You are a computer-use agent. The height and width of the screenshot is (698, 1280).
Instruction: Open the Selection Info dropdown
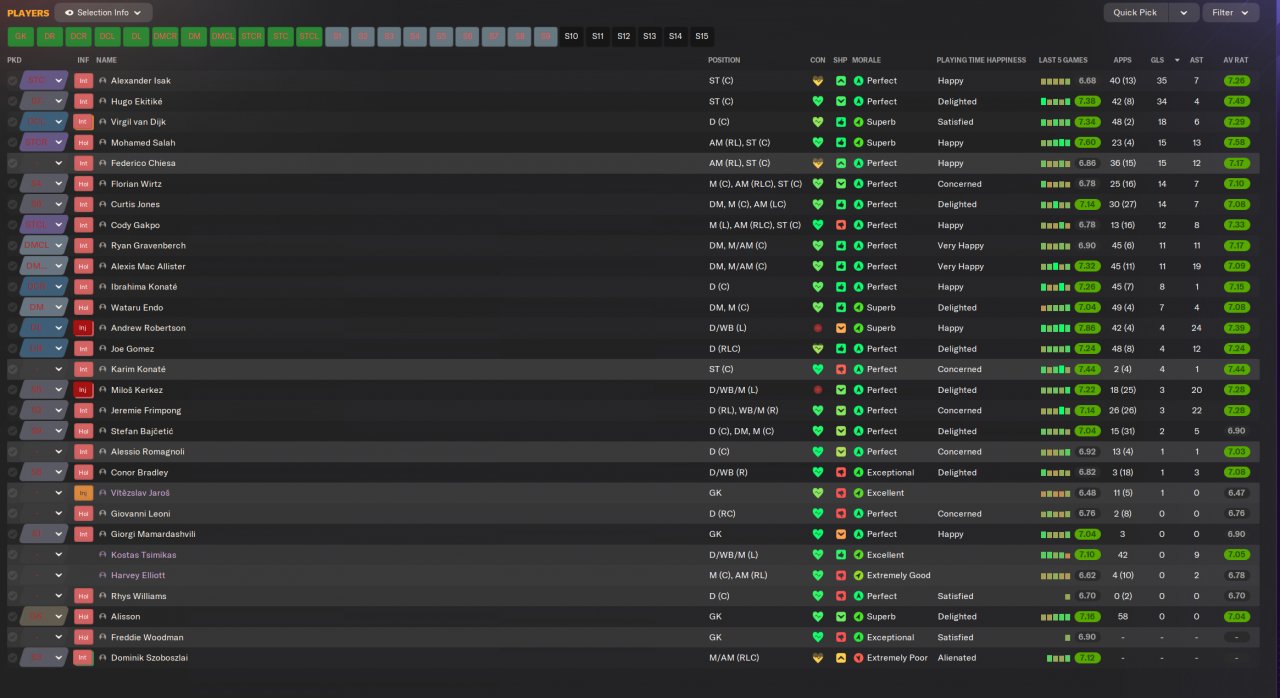(x=104, y=13)
